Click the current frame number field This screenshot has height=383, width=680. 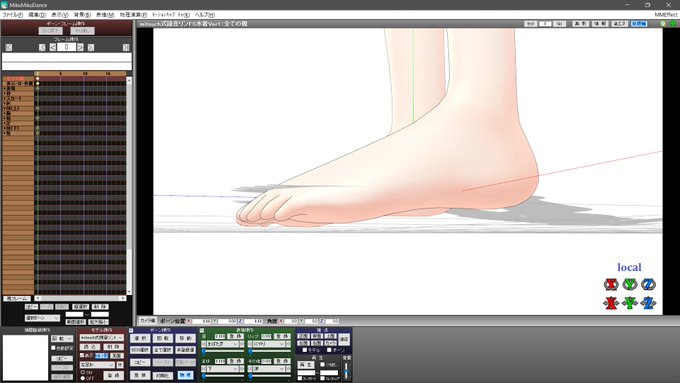click(66, 47)
